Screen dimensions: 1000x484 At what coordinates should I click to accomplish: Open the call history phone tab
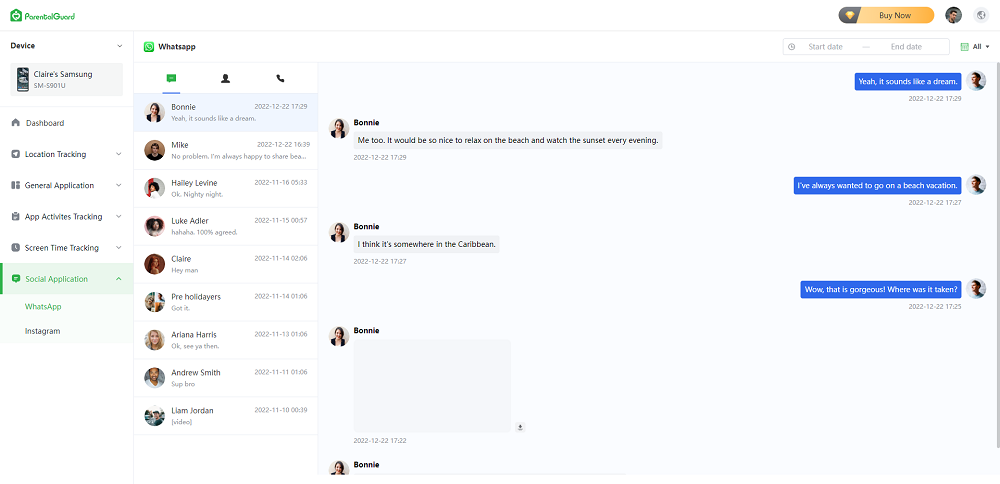pyautogui.click(x=280, y=78)
